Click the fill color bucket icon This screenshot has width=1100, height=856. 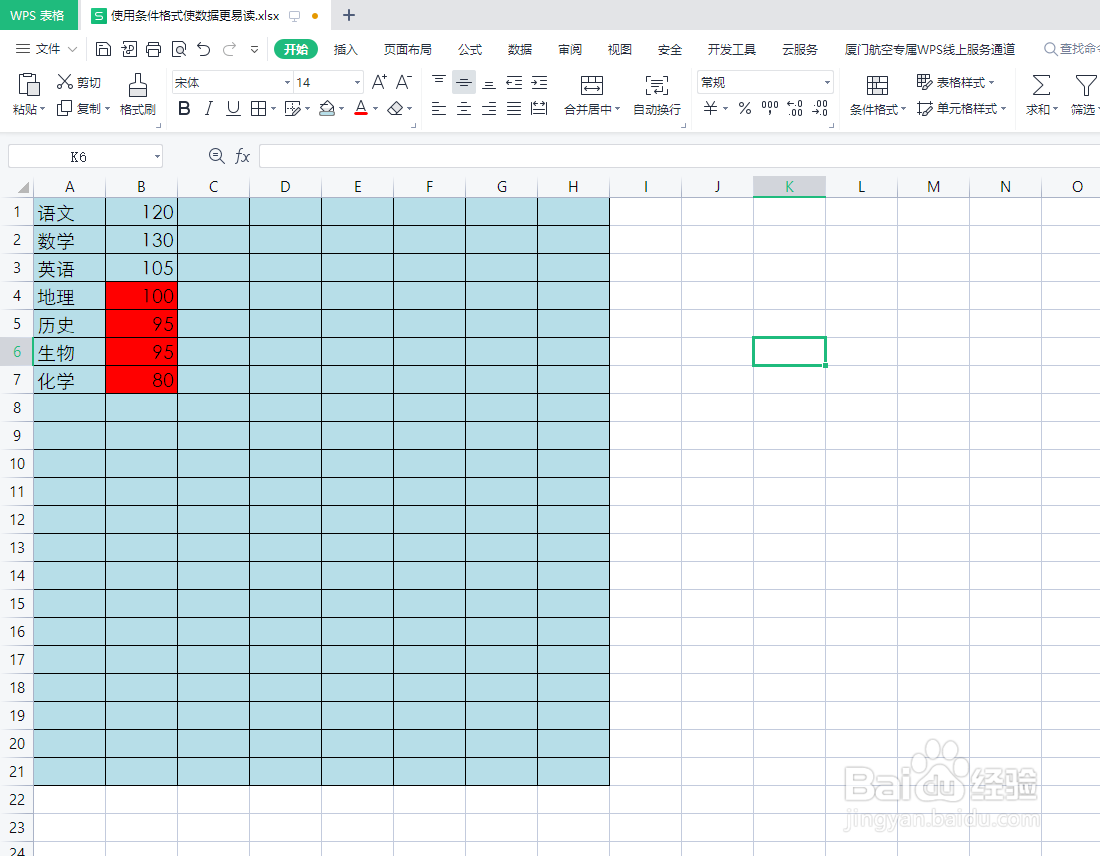pyautogui.click(x=326, y=108)
